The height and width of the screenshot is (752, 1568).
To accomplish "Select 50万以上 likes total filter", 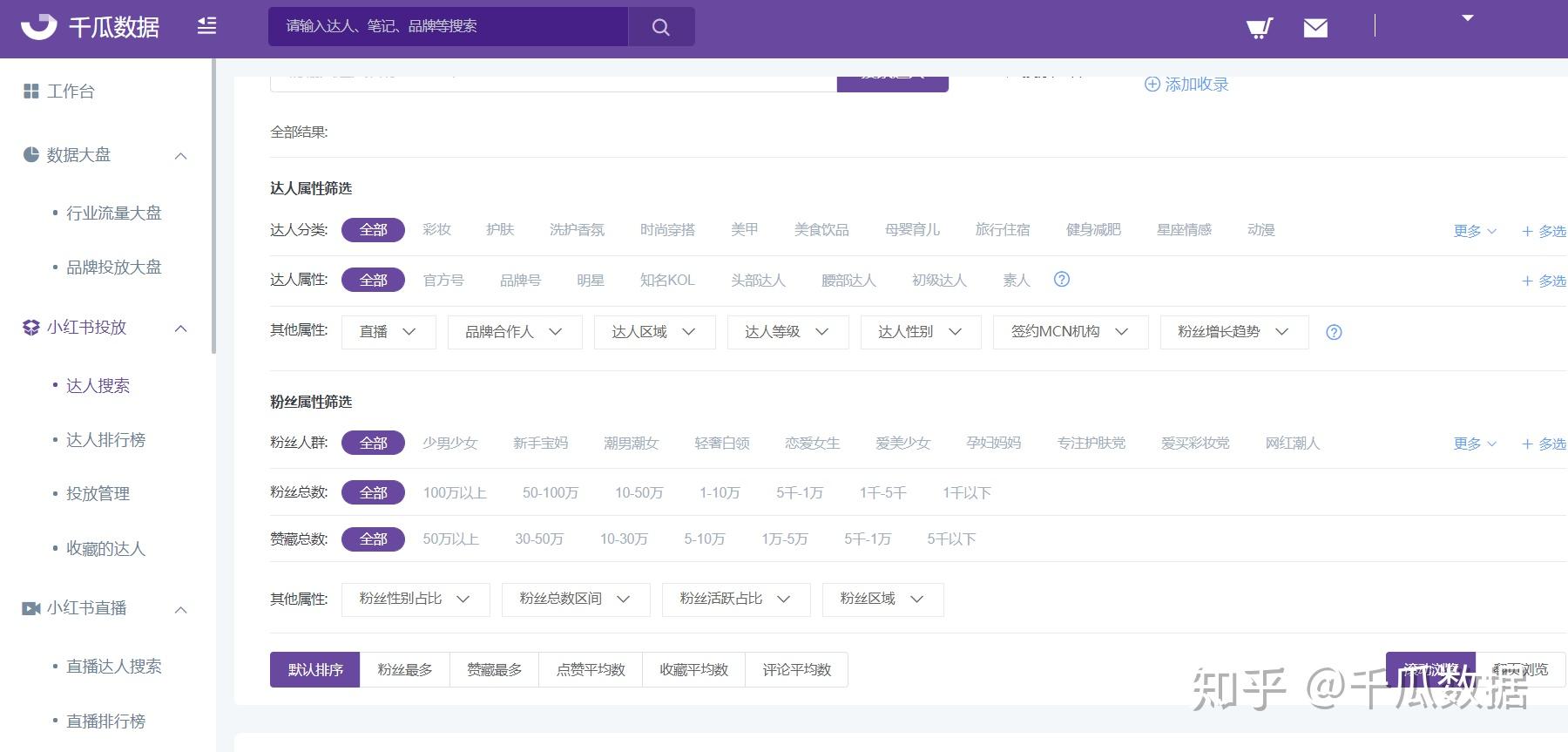I will (x=451, y=539).
